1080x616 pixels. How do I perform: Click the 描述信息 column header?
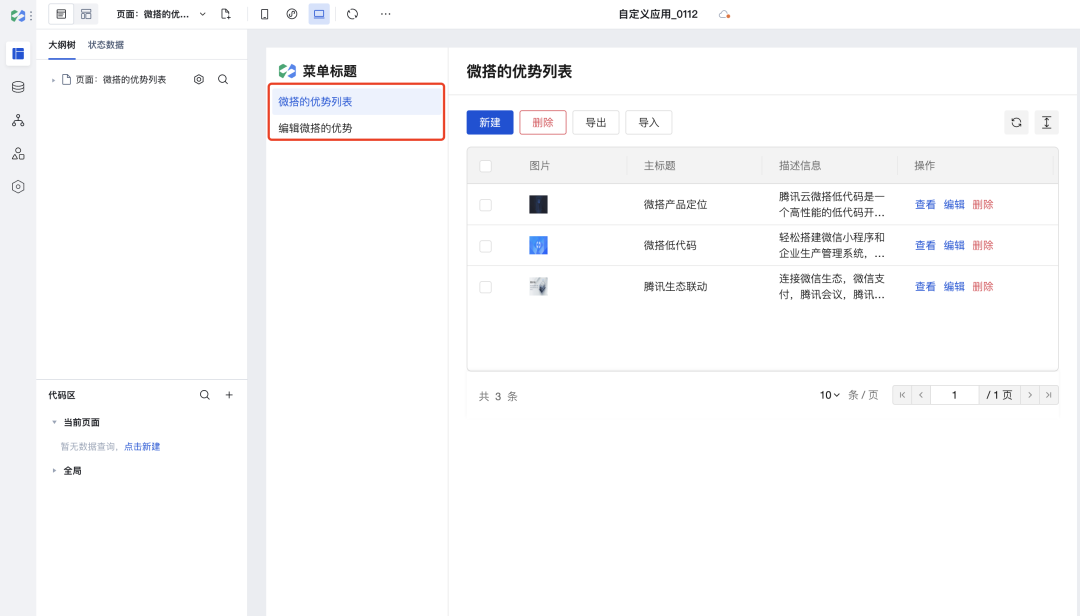[800, 166]
